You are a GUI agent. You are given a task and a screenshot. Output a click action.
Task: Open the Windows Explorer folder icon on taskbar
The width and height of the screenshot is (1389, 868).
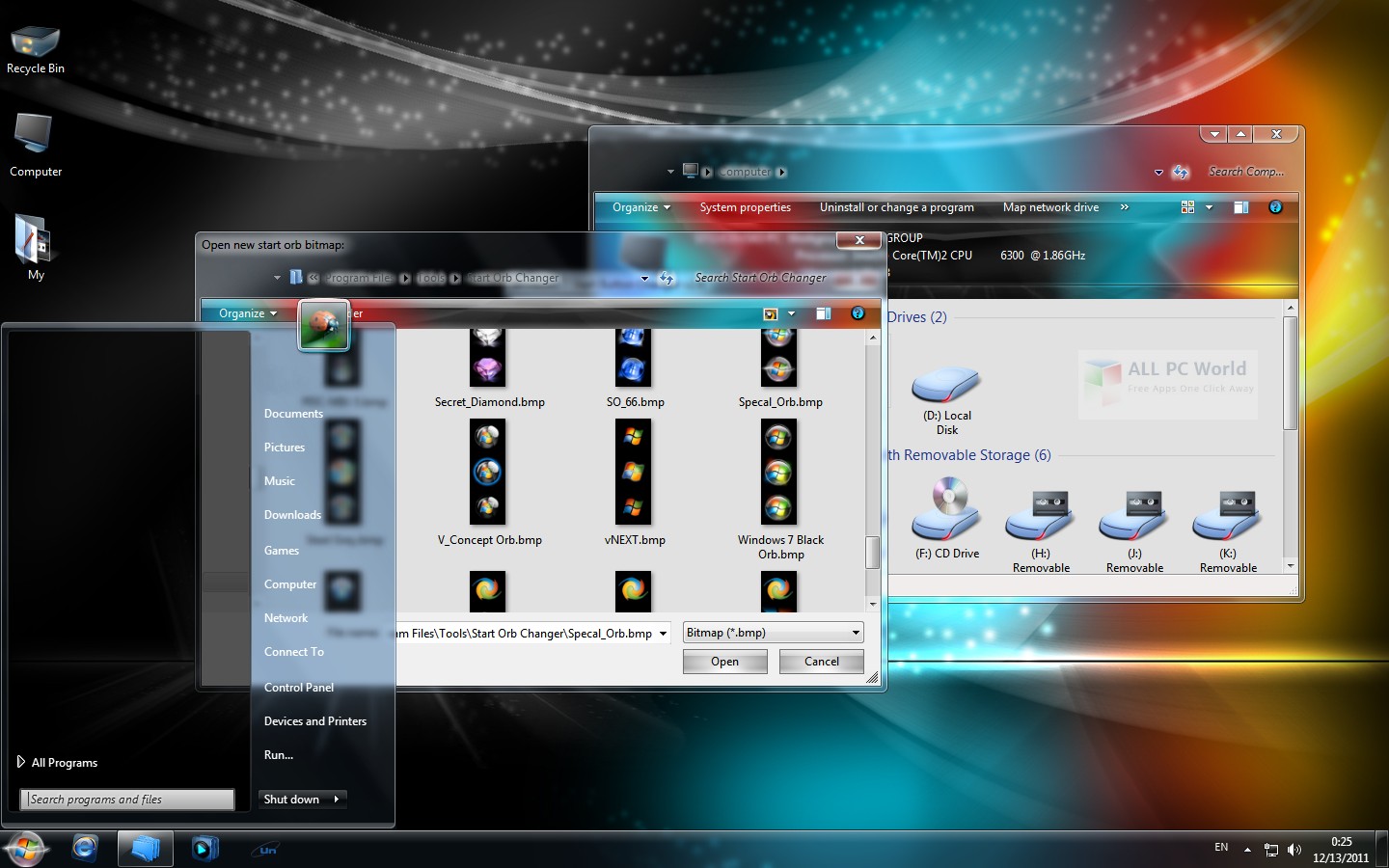[x=145, y=849]
